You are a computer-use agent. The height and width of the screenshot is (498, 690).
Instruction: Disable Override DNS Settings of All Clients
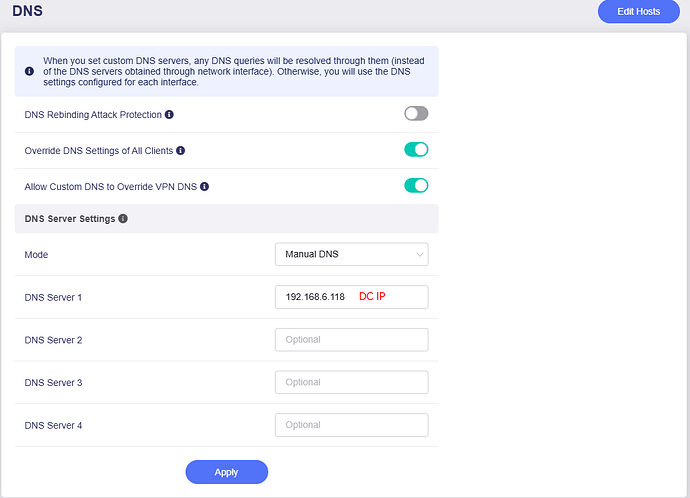point(416,150)
